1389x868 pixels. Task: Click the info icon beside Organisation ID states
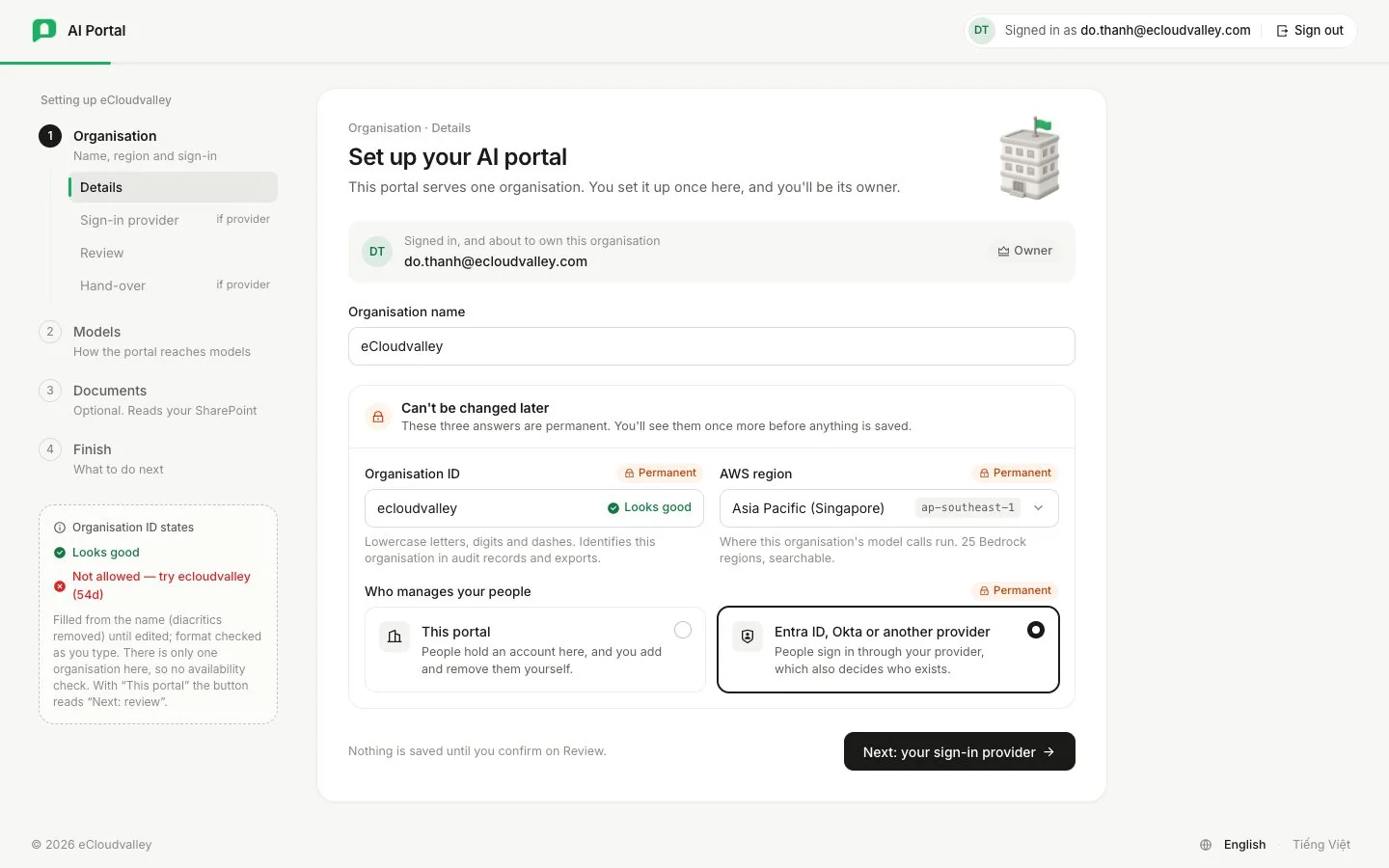[60, 528]
